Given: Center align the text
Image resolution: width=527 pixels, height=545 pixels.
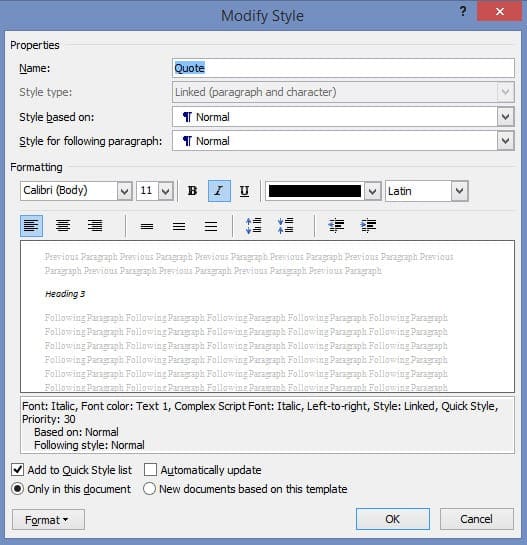Looking at the screenshot, I should point(63,226).
